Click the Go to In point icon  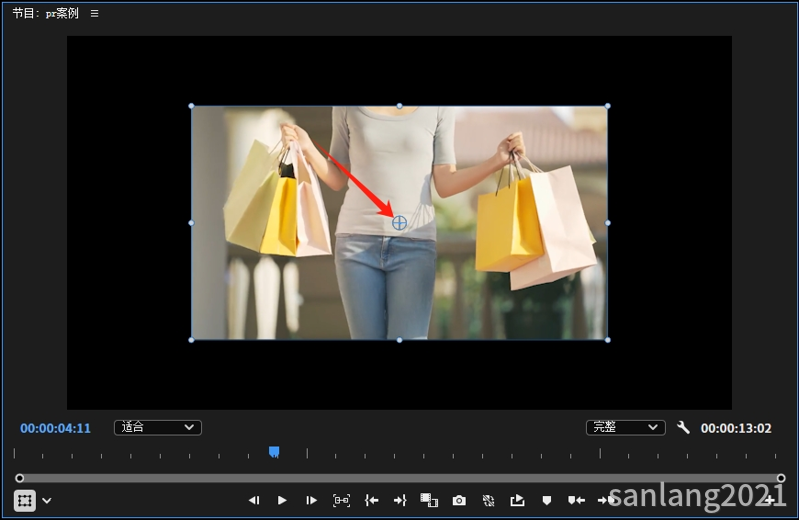point(371,500)
